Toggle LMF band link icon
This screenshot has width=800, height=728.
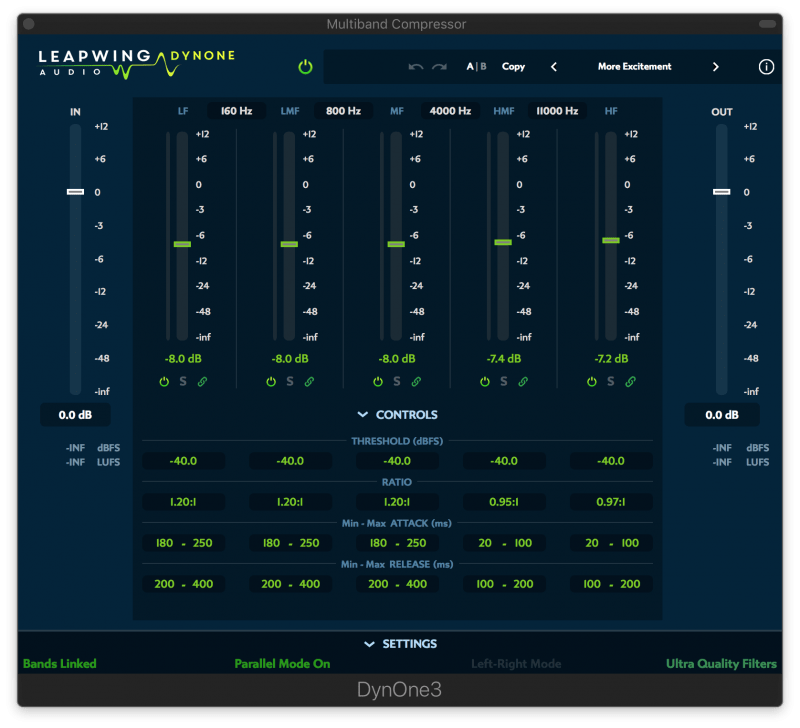(x=309, y=381)
